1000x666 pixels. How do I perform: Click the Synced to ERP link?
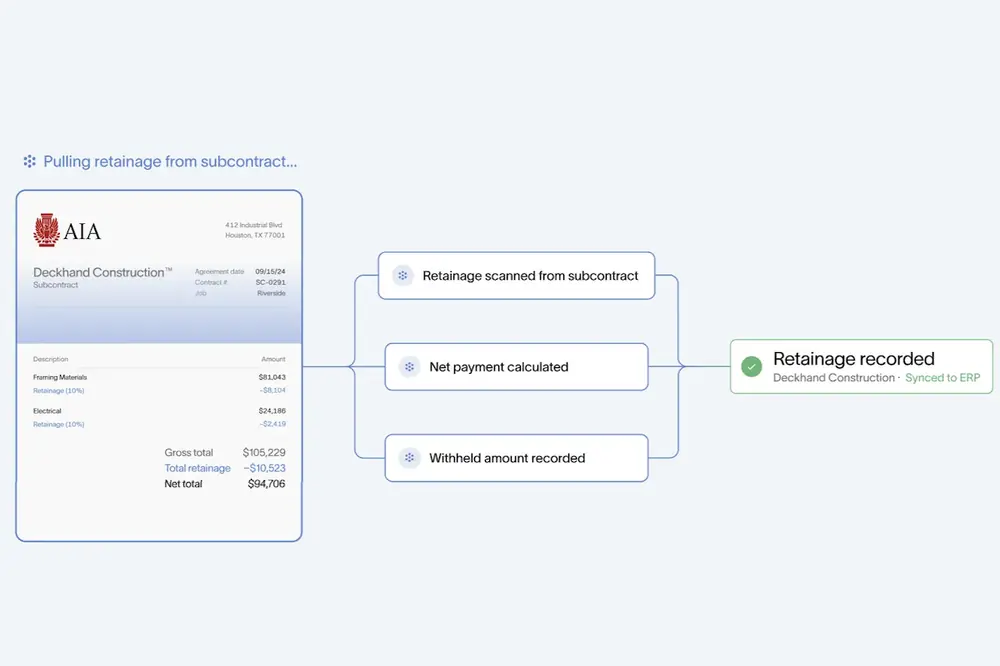(x=943, y=378)
